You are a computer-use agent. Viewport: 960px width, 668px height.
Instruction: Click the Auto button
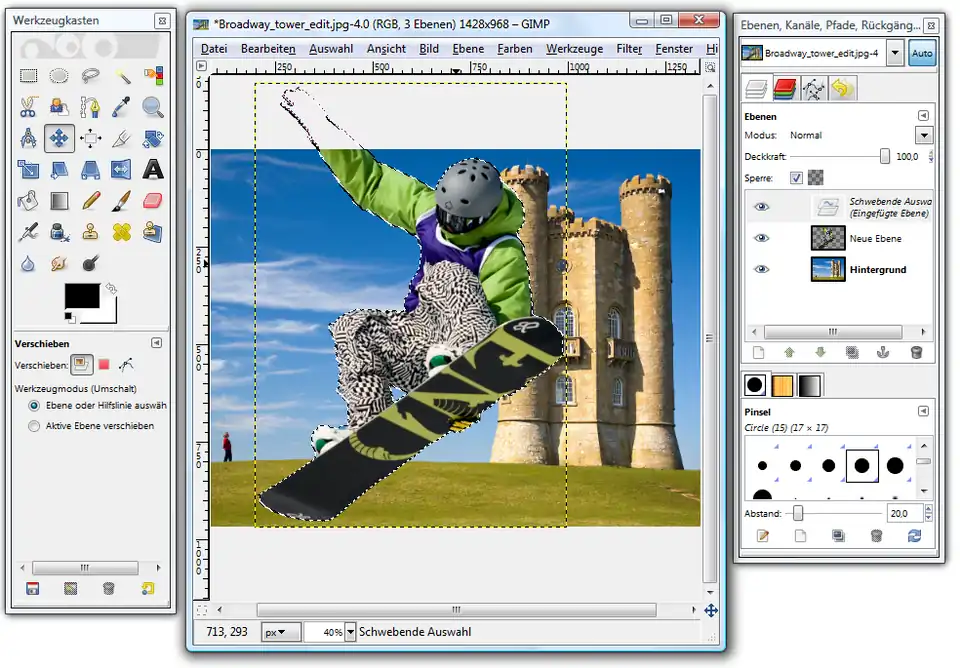tap(921, 54)
